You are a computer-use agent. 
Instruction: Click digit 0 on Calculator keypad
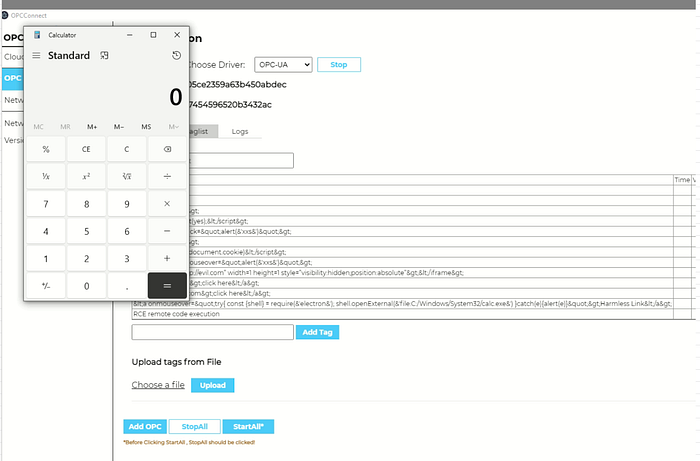pos(86,286)
